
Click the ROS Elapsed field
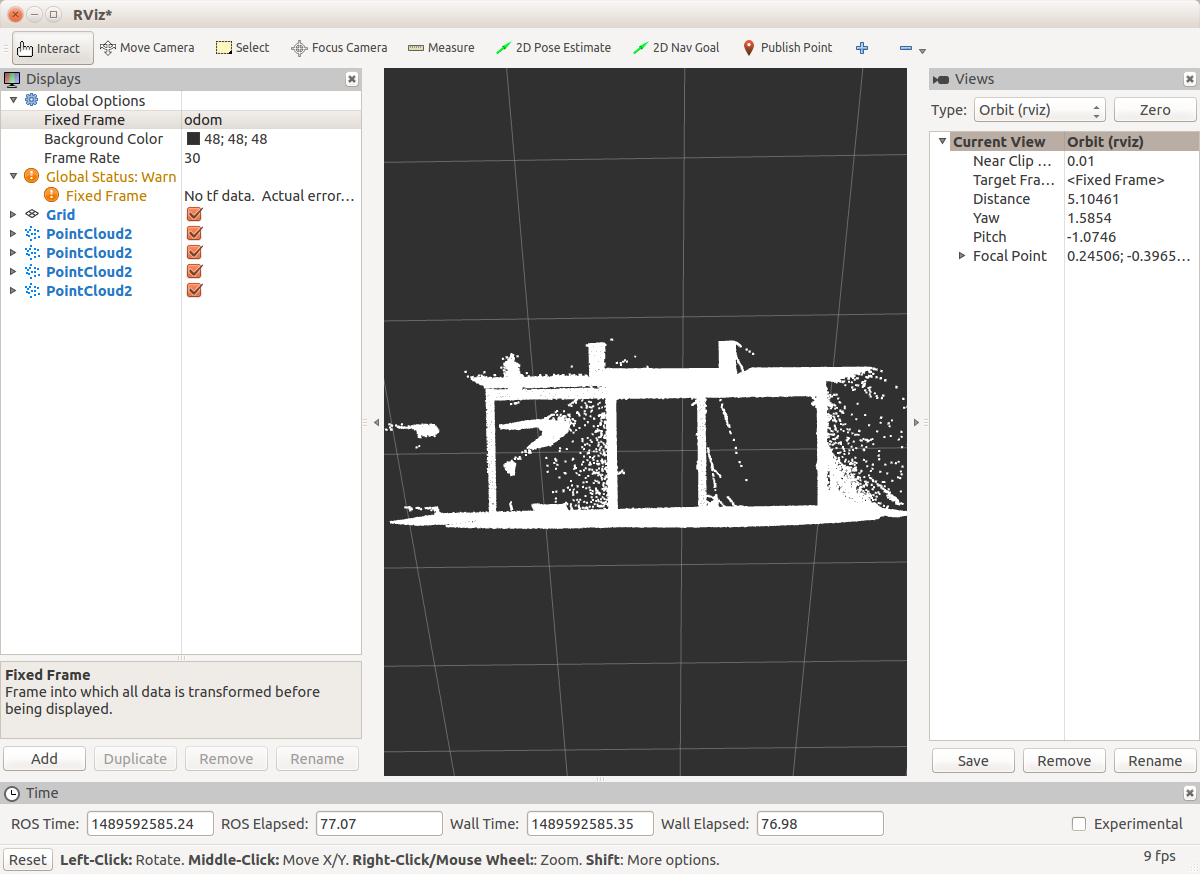379,824
